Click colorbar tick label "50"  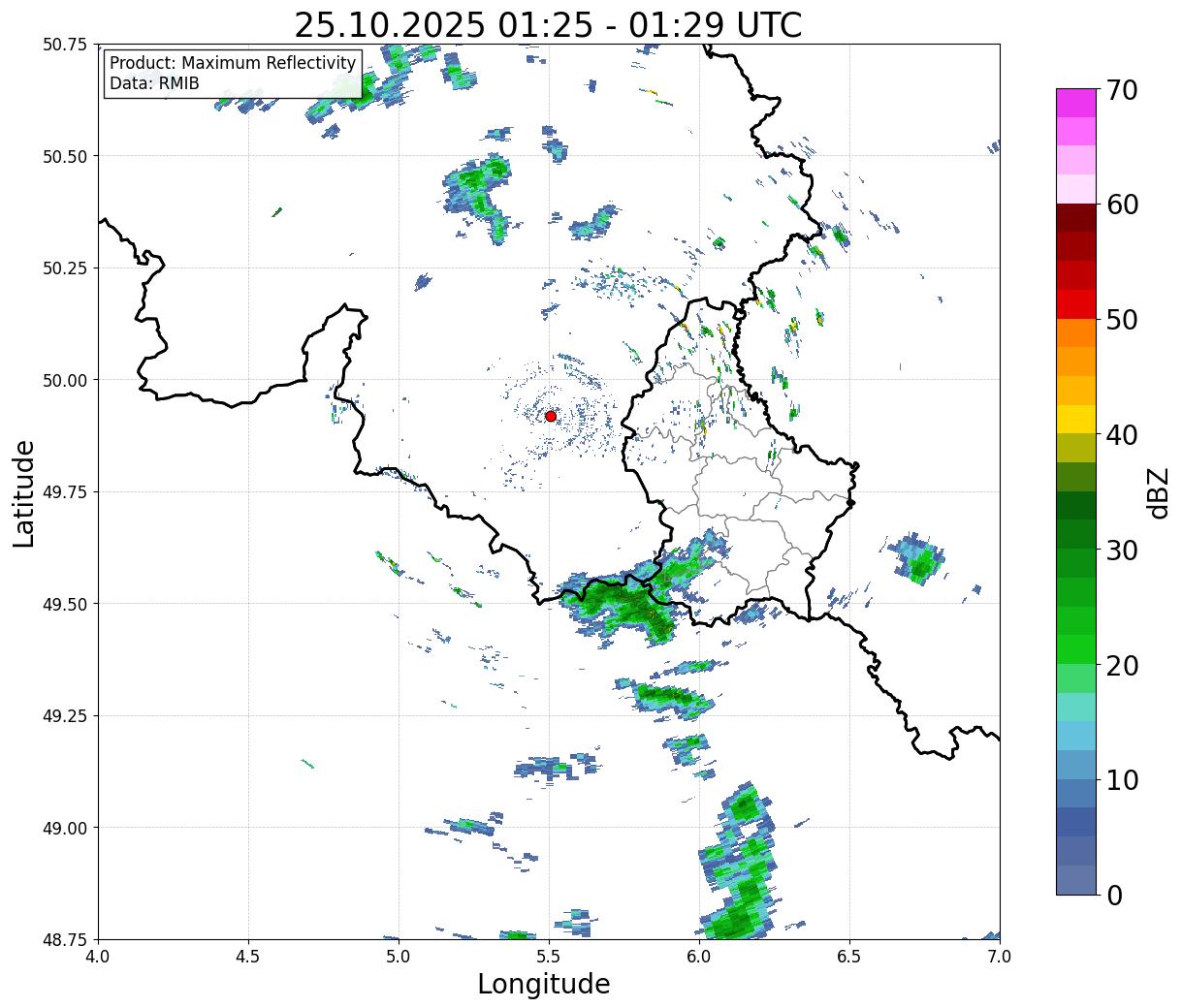pos(1122,320)
